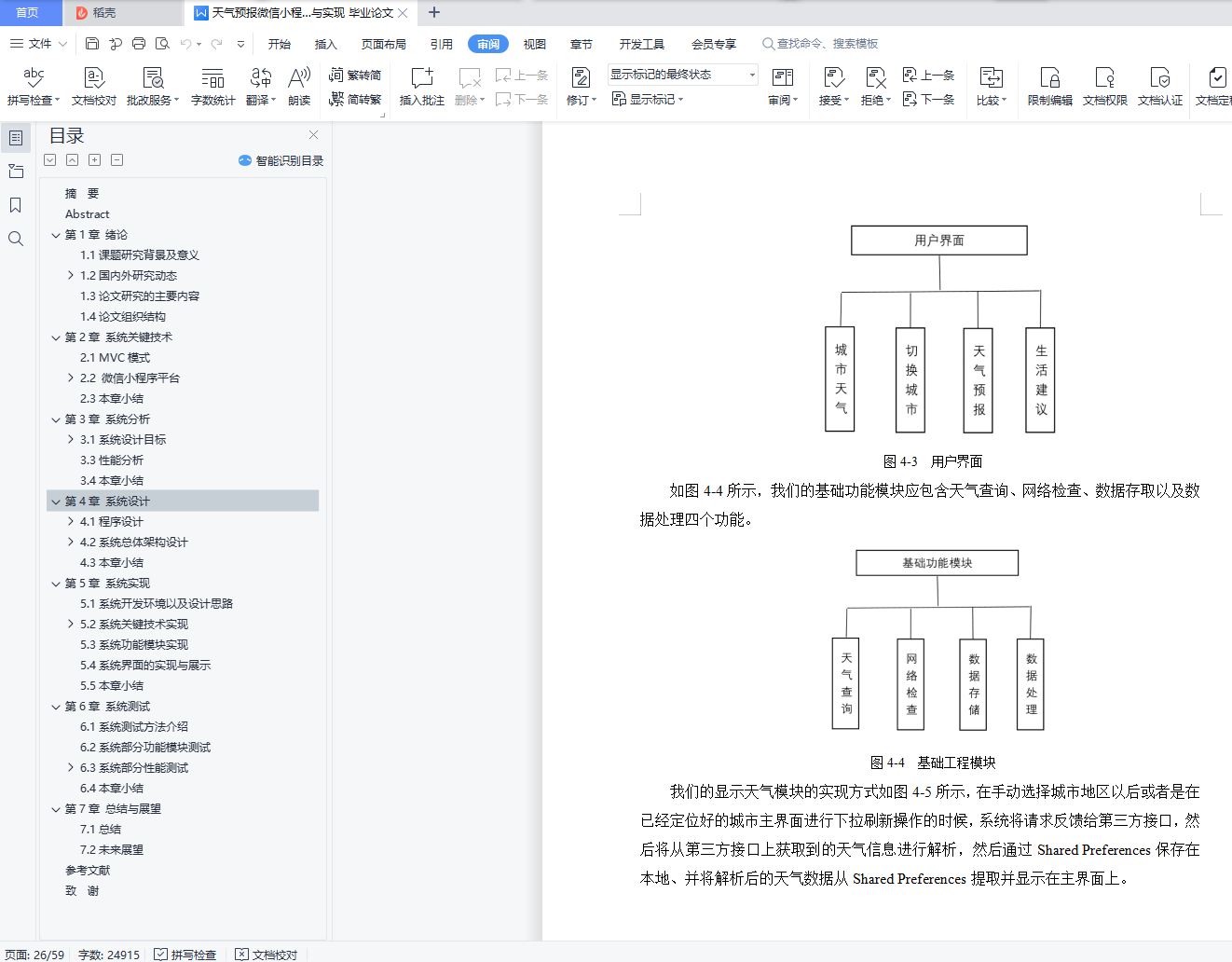Open the 文档定稿 finalize tool

point(1213,86)
